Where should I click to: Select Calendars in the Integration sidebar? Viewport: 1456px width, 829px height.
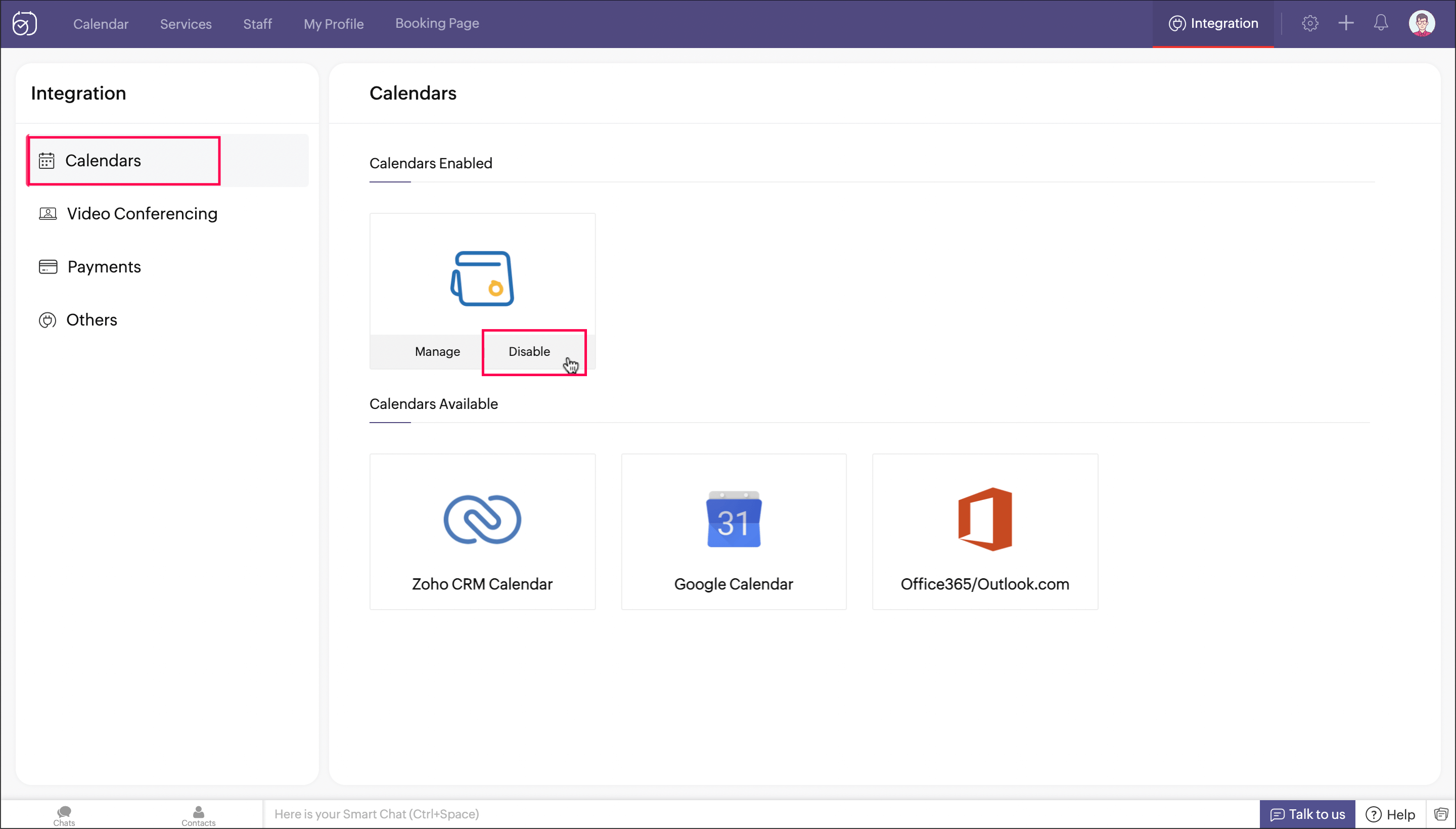point(168,161)
